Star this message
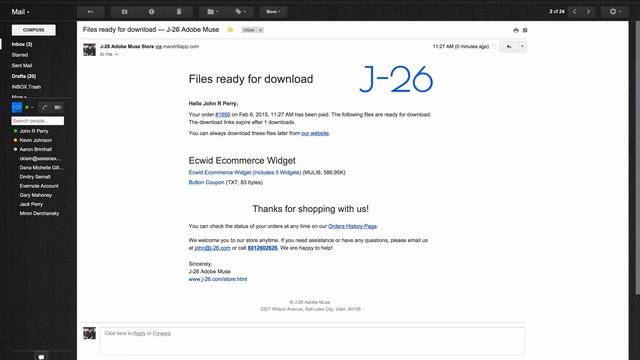The height and width of the screenshot is (360, 640). pos(494,47)
